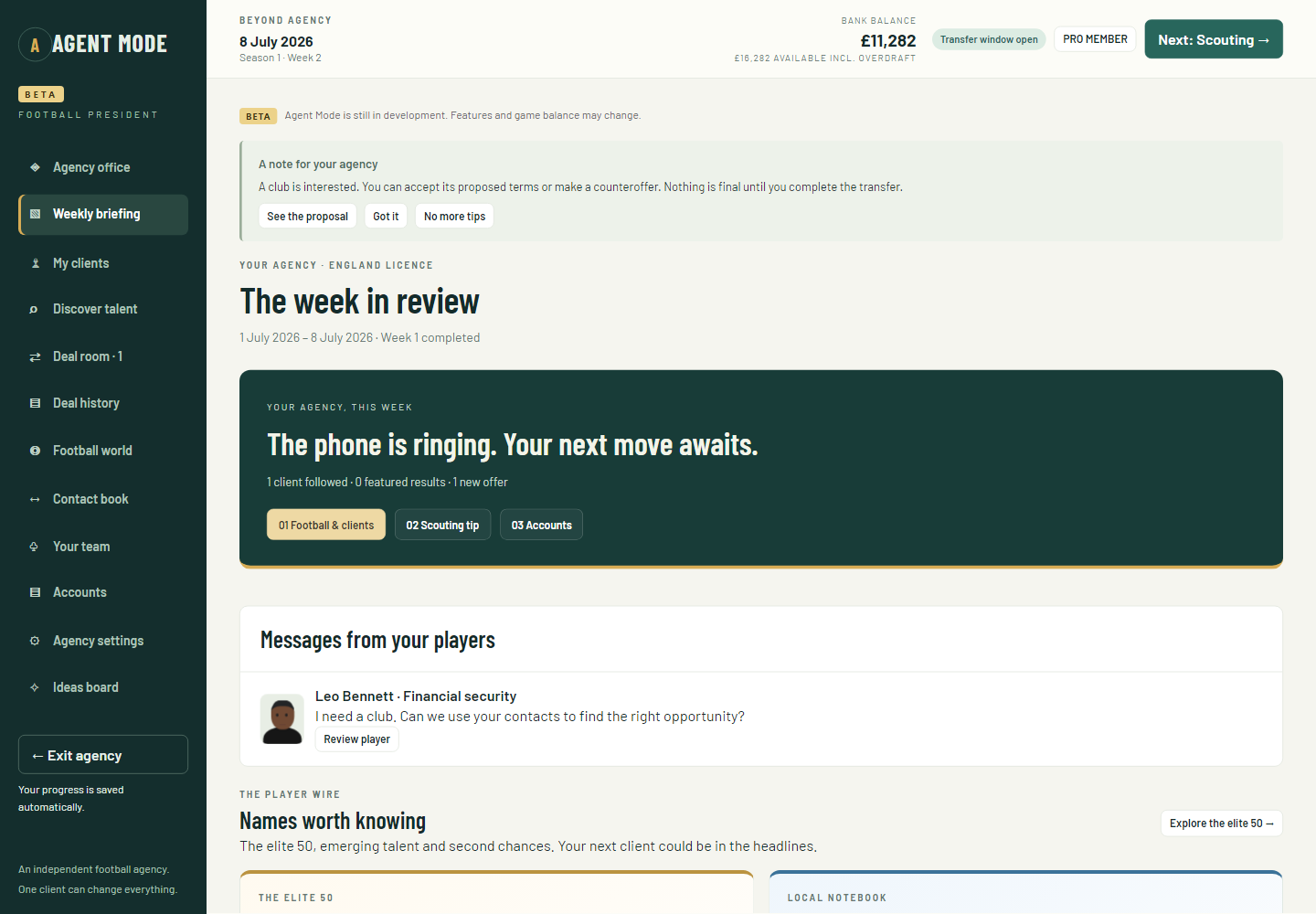Screen dimensions: 1316x914
Task: Click the Deal history list icon
Action: coord(35,403)
